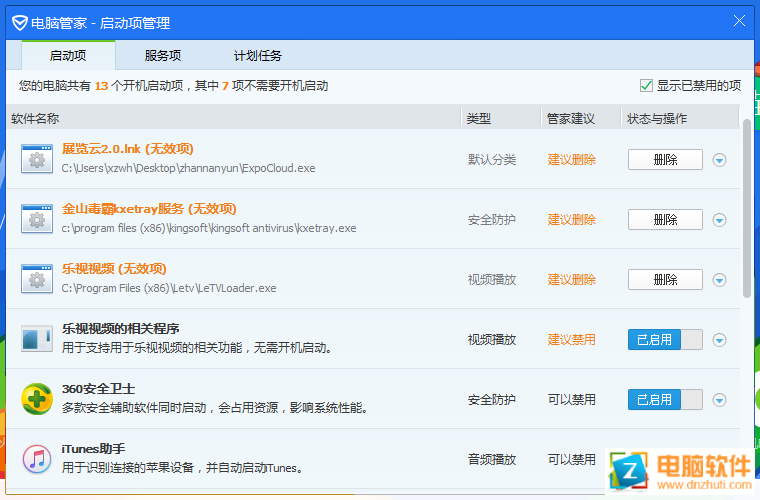This screenshot has height=500, width=760.
Task: Click 可以禁用 advice in iTunes助手 row
Action: [x=571, y=459]
